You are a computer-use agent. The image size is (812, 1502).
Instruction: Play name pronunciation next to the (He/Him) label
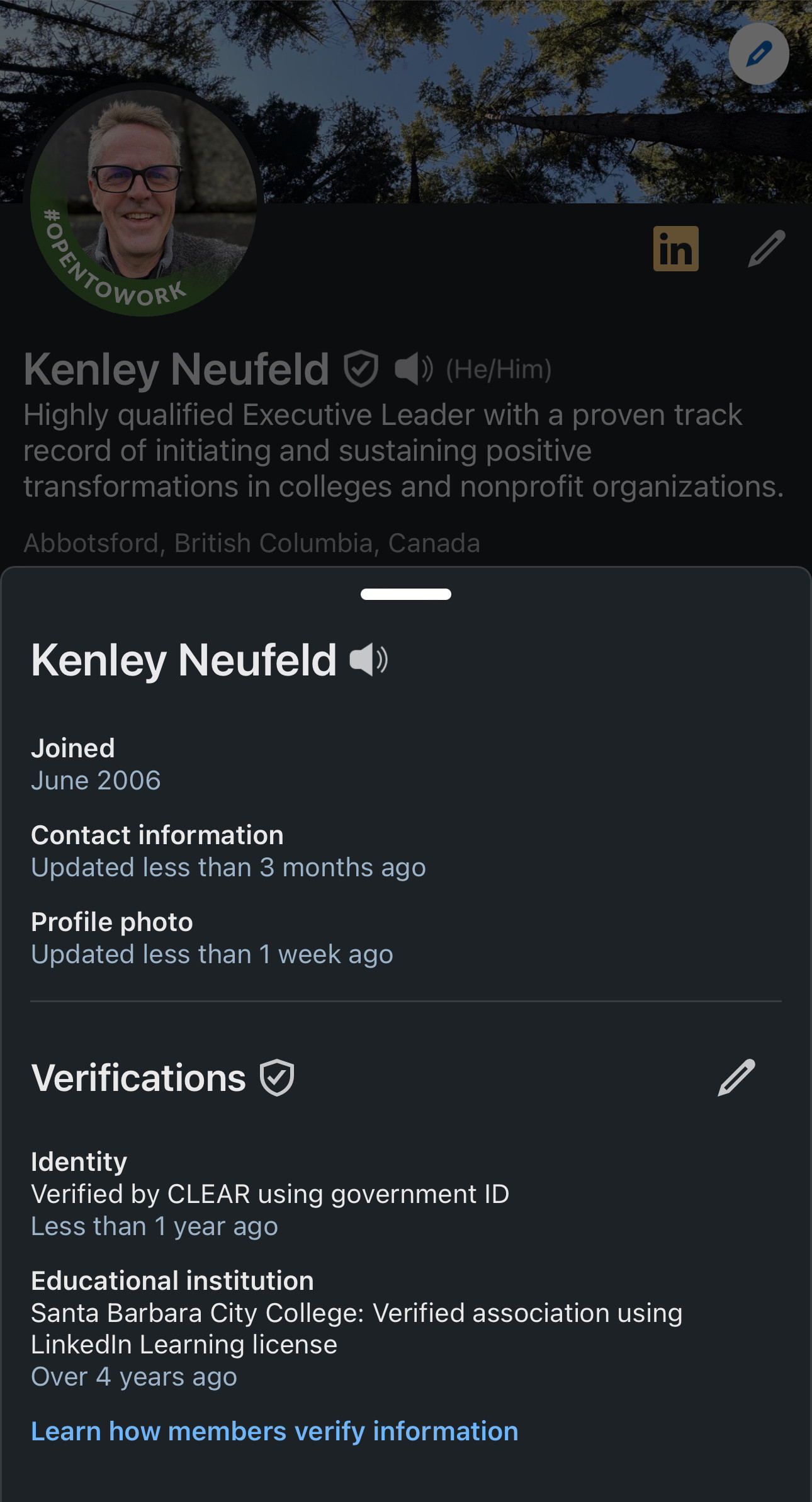point(414,369)
